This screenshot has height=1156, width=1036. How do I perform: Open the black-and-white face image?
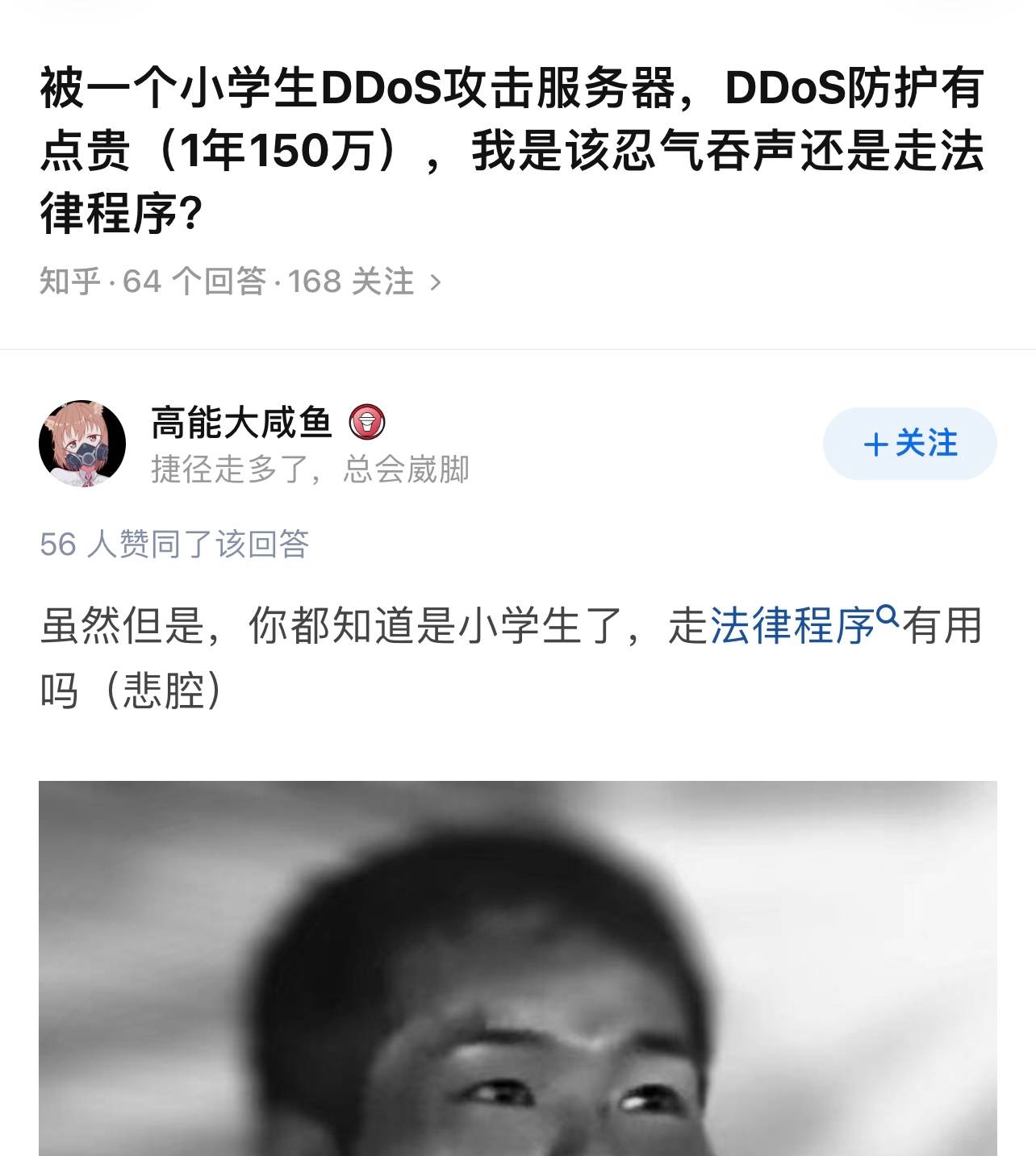click(x=518, y=968)
